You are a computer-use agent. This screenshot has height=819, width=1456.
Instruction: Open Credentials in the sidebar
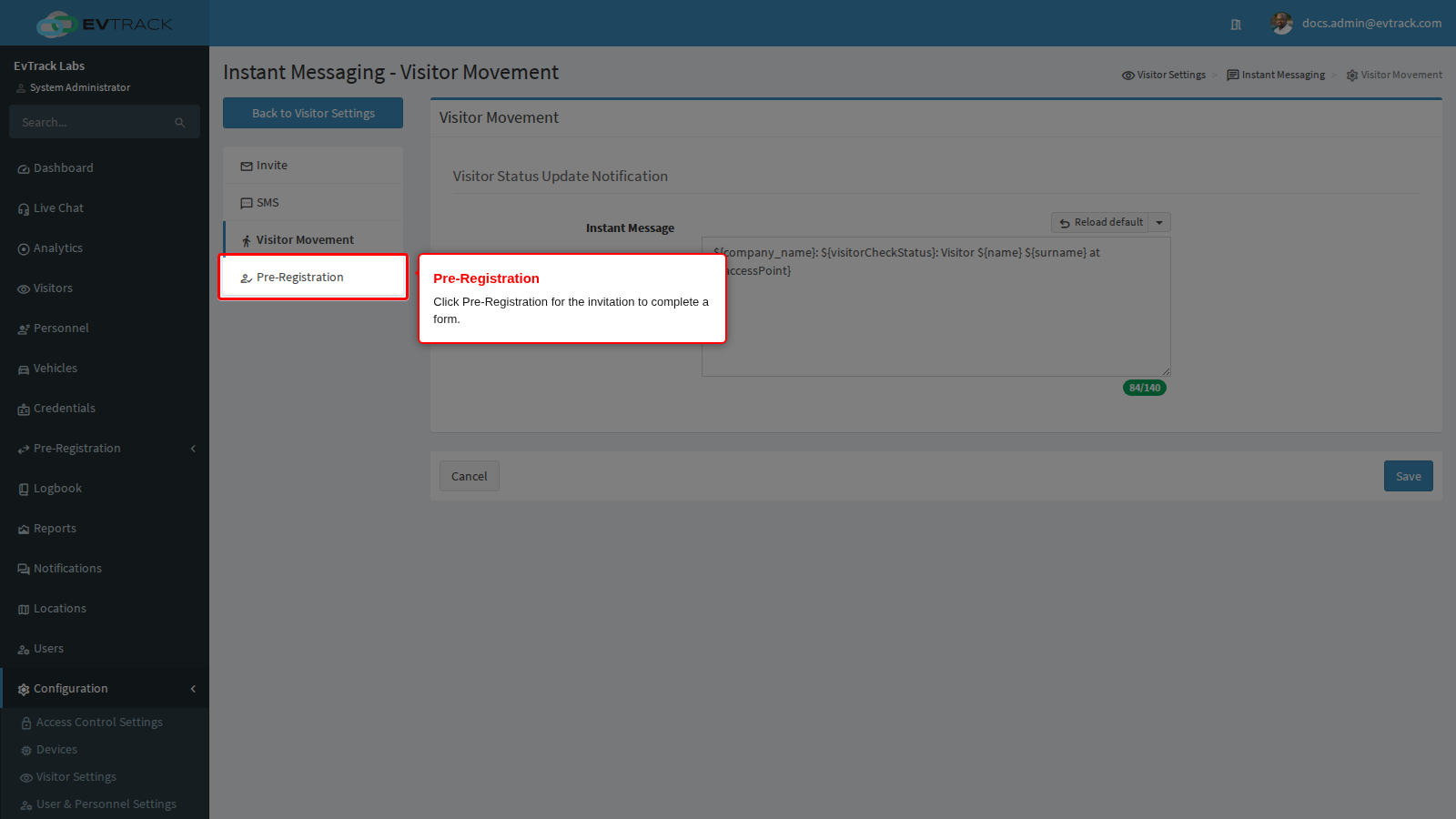tap(105, 409)
